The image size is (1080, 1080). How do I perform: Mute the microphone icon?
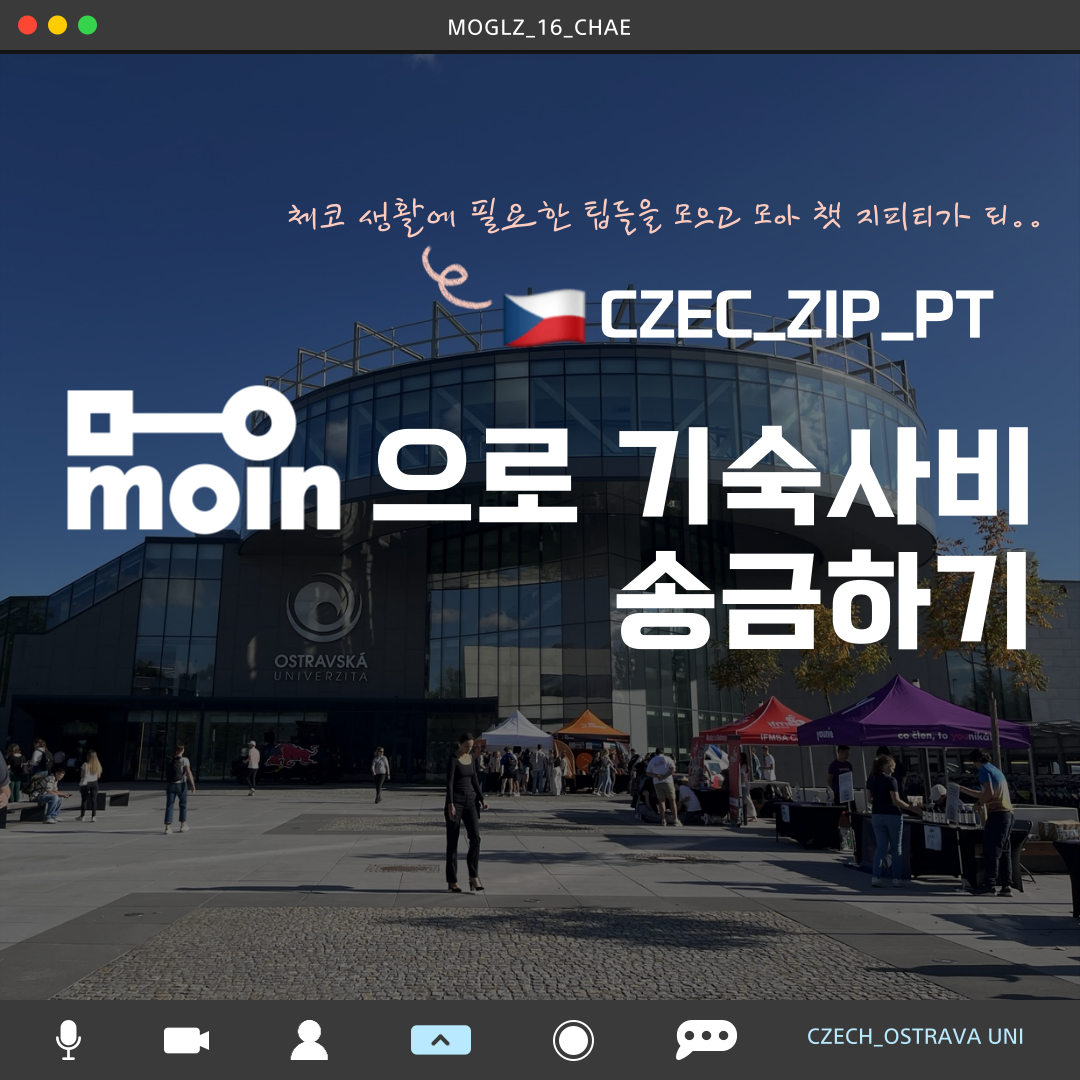[x=68, y=1039]
